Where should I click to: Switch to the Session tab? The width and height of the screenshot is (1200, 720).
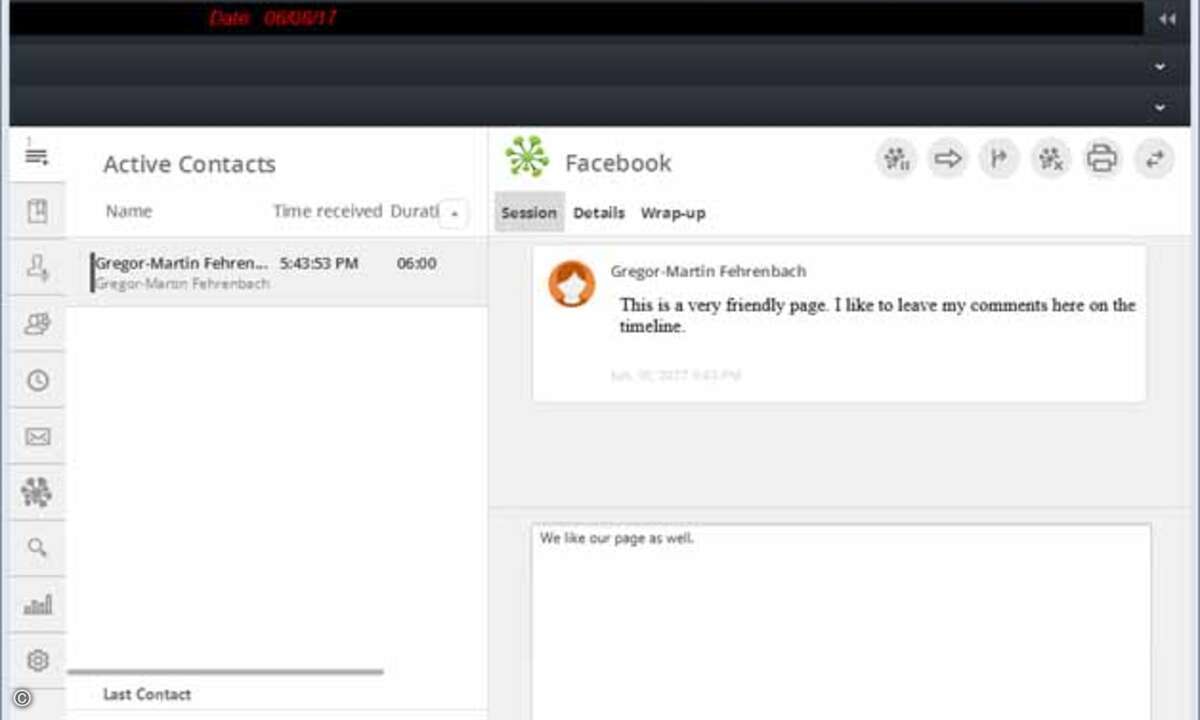pyautogui.click(x=529, y=213)
